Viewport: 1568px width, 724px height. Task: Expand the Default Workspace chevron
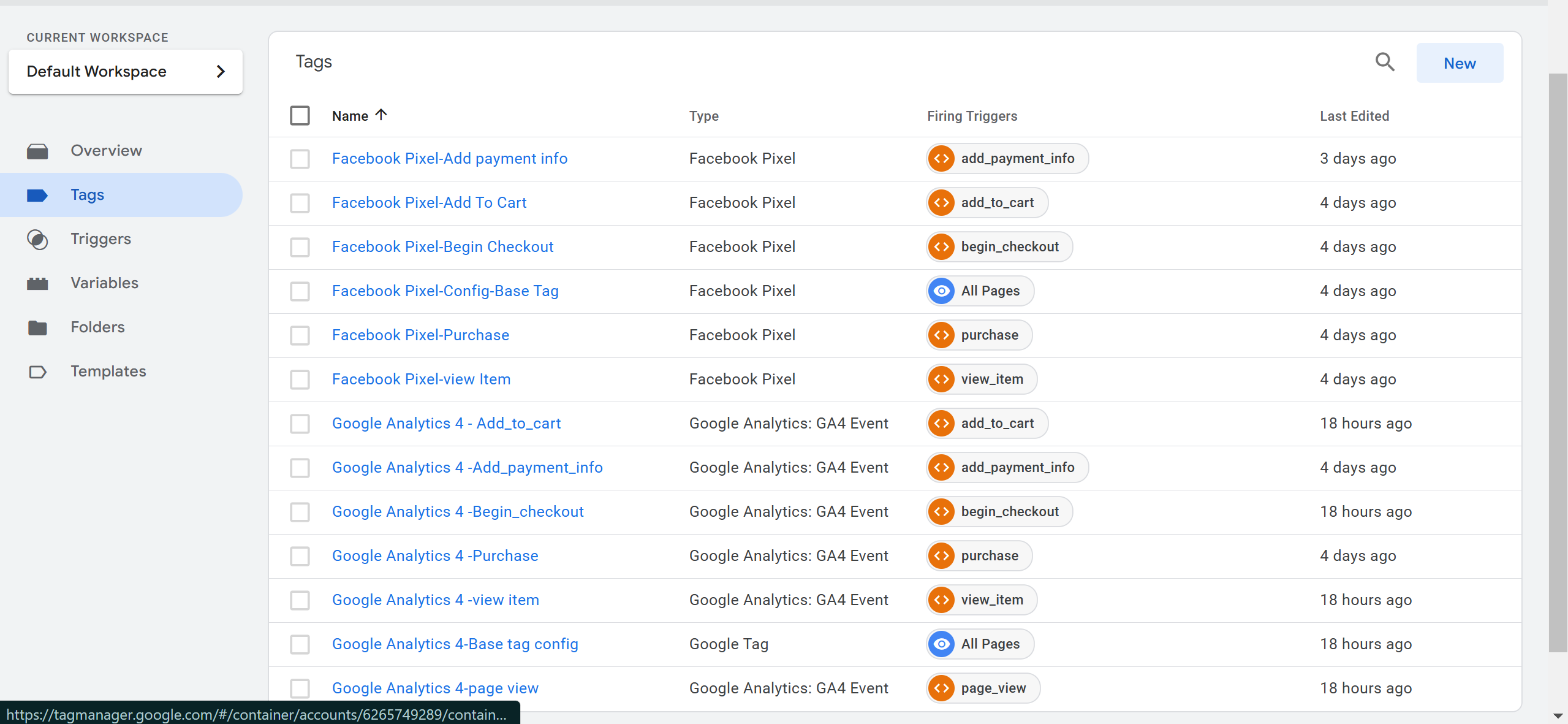[221, 72]
